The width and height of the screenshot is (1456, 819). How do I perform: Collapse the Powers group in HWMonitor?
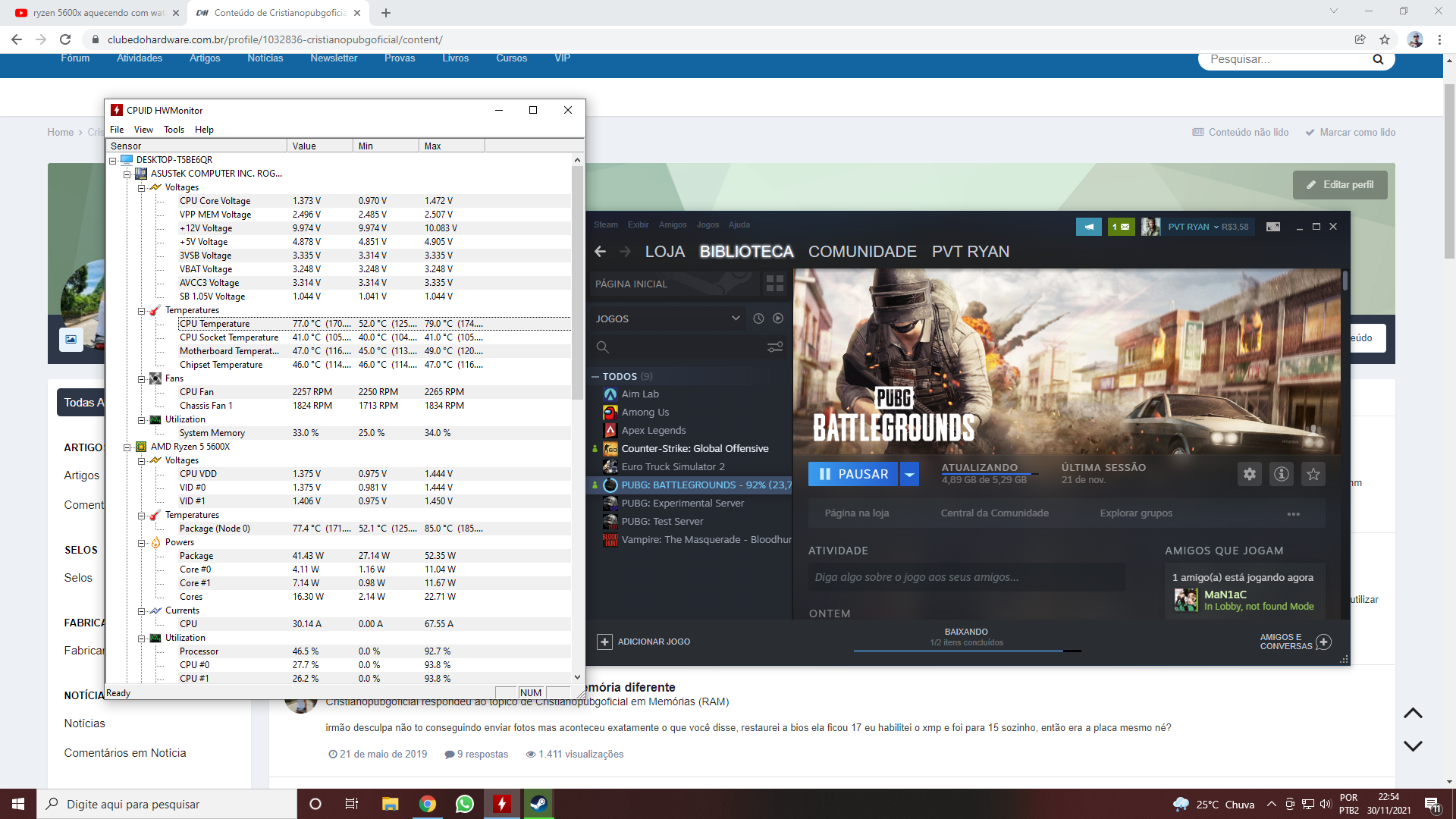pos(142,542)
